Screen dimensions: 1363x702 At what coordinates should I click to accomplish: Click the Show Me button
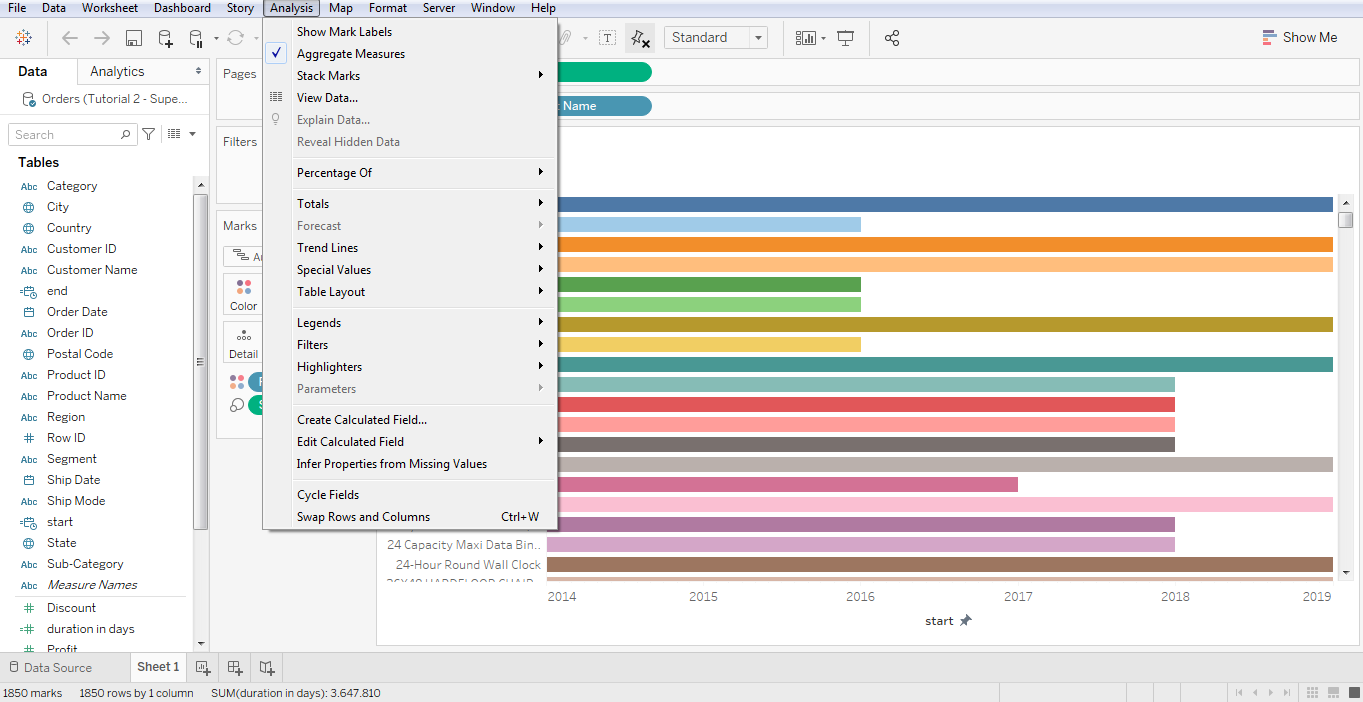tap(1299, 38)
